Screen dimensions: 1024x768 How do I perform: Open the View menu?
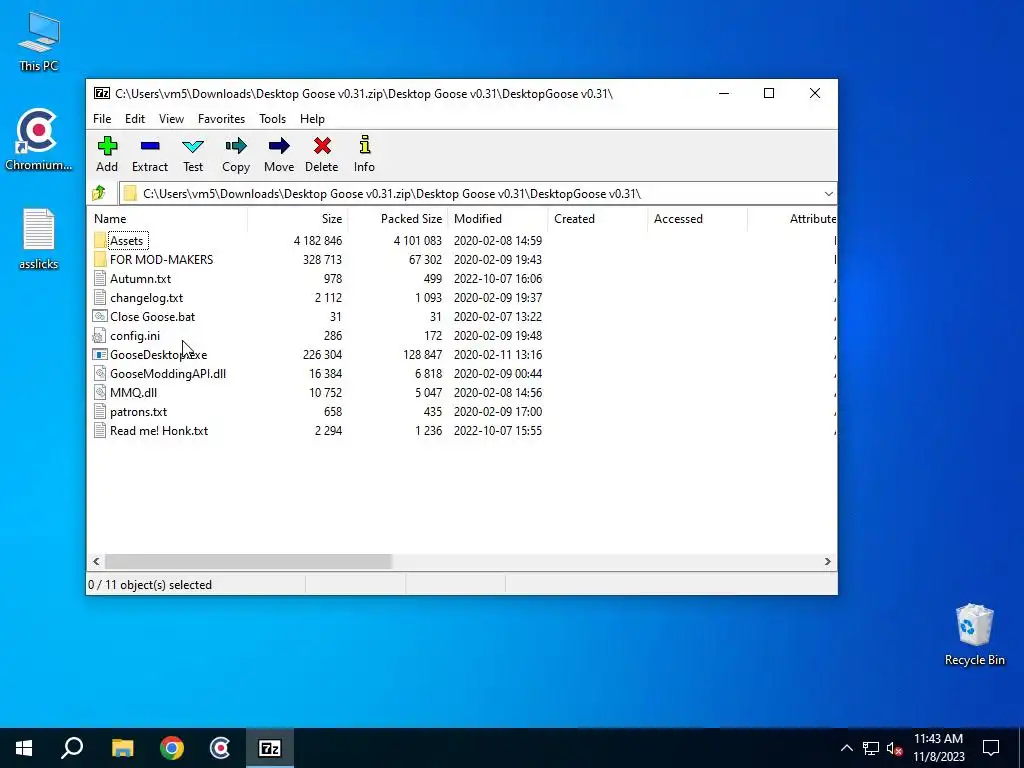pos(171,119)
